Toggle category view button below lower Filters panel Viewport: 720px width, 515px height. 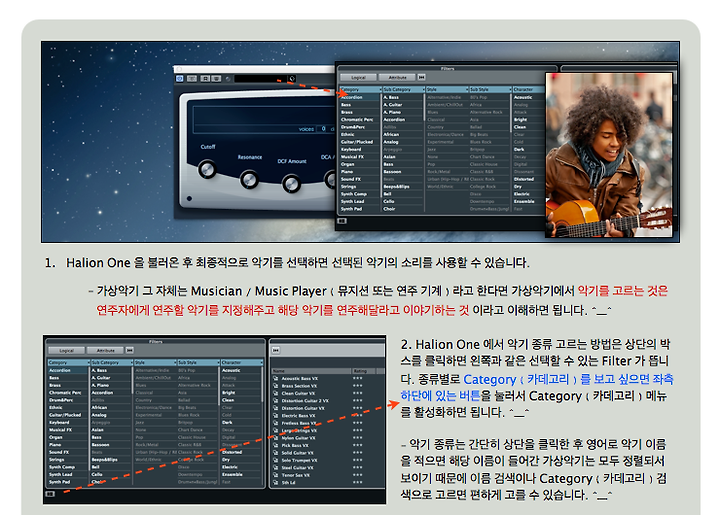tap(50, 494)
